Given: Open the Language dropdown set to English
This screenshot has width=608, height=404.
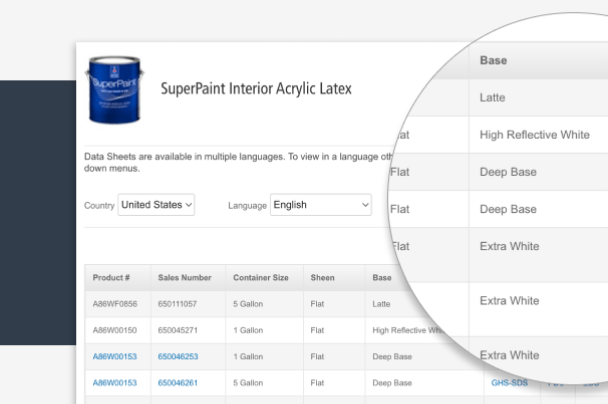Looking at the screenshot, I should click(321, 205).
